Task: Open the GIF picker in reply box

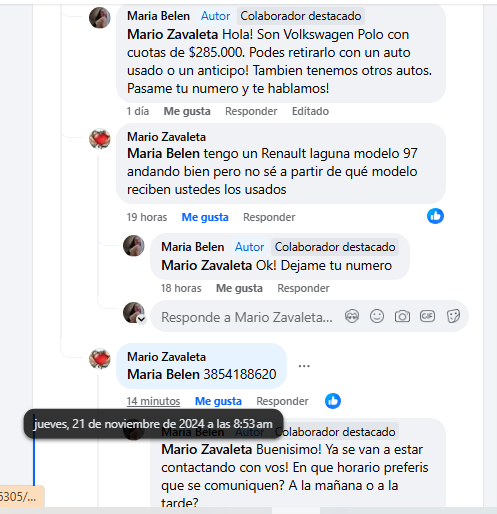Action: click(427, 316)
